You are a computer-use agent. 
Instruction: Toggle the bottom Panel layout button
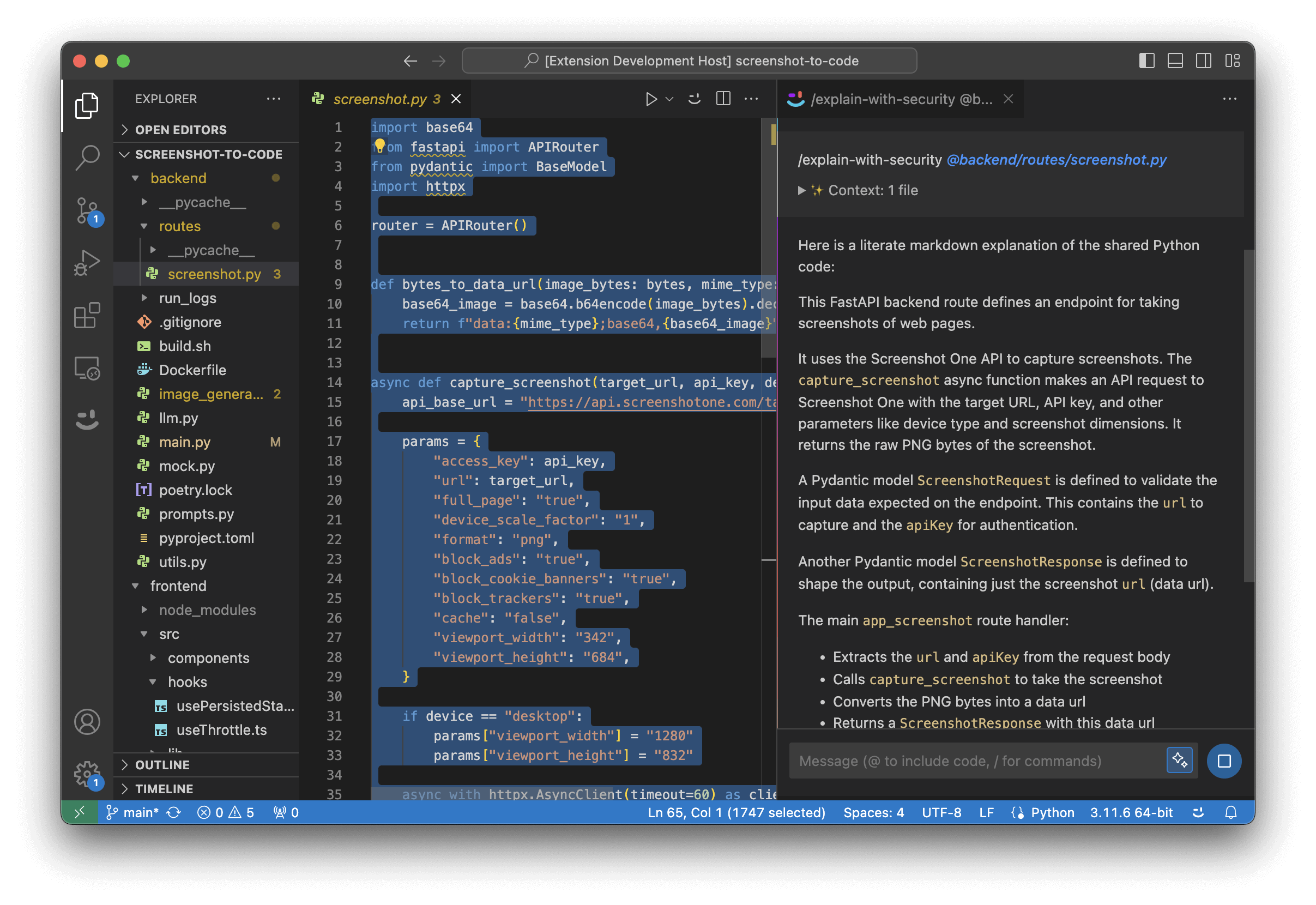(x=1175, y=61)
